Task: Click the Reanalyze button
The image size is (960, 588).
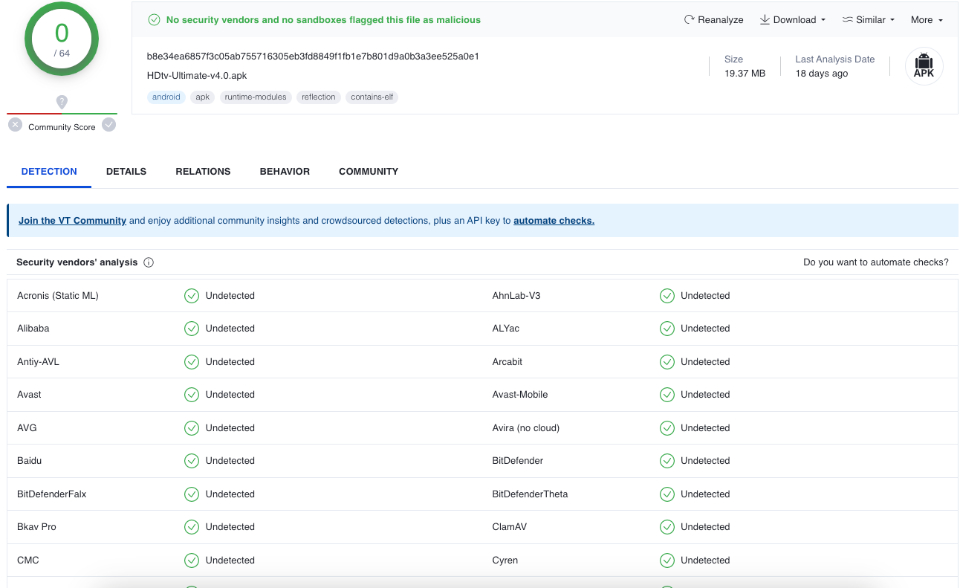Action: coord(714,20)
